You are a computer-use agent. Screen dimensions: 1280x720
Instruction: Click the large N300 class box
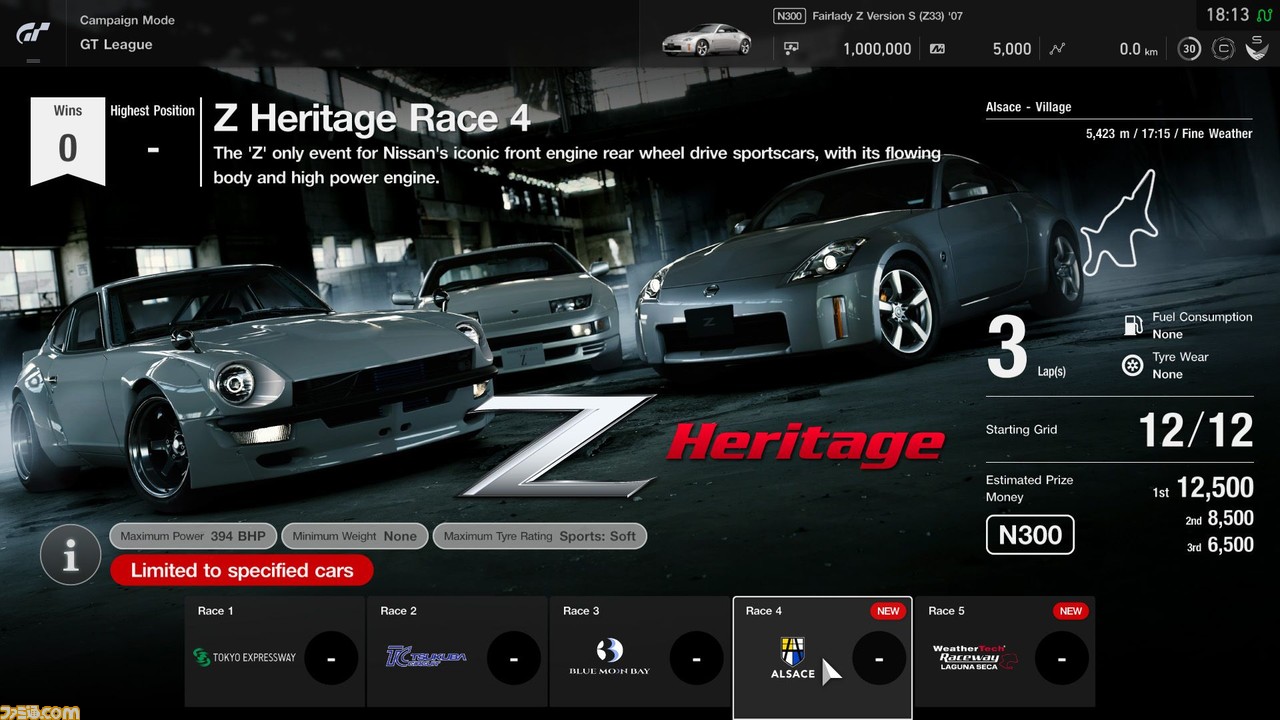1030,535
